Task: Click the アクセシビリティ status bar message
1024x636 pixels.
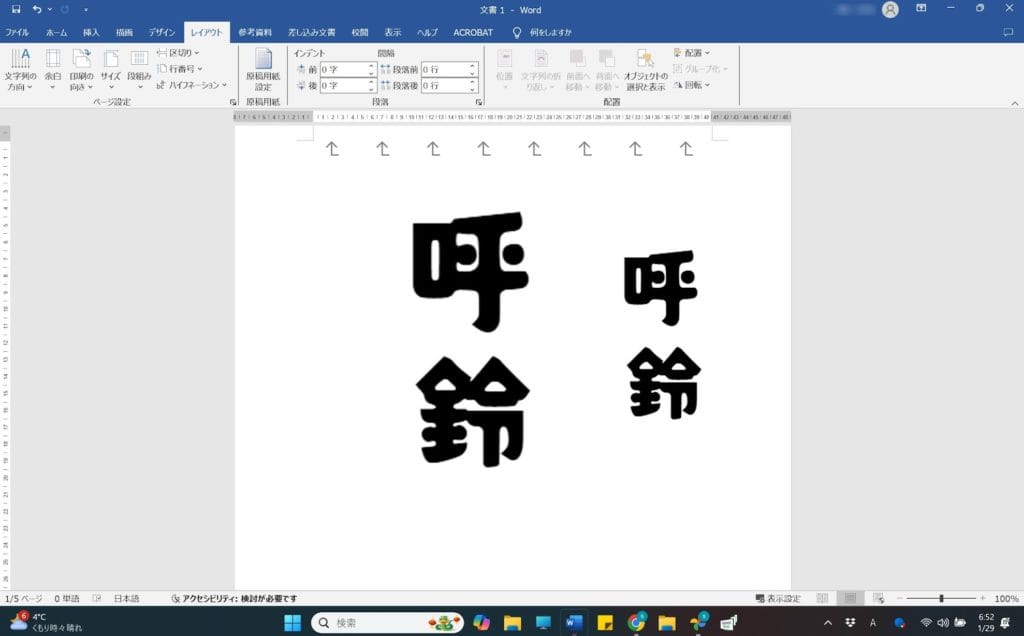Action: point(234,598)
